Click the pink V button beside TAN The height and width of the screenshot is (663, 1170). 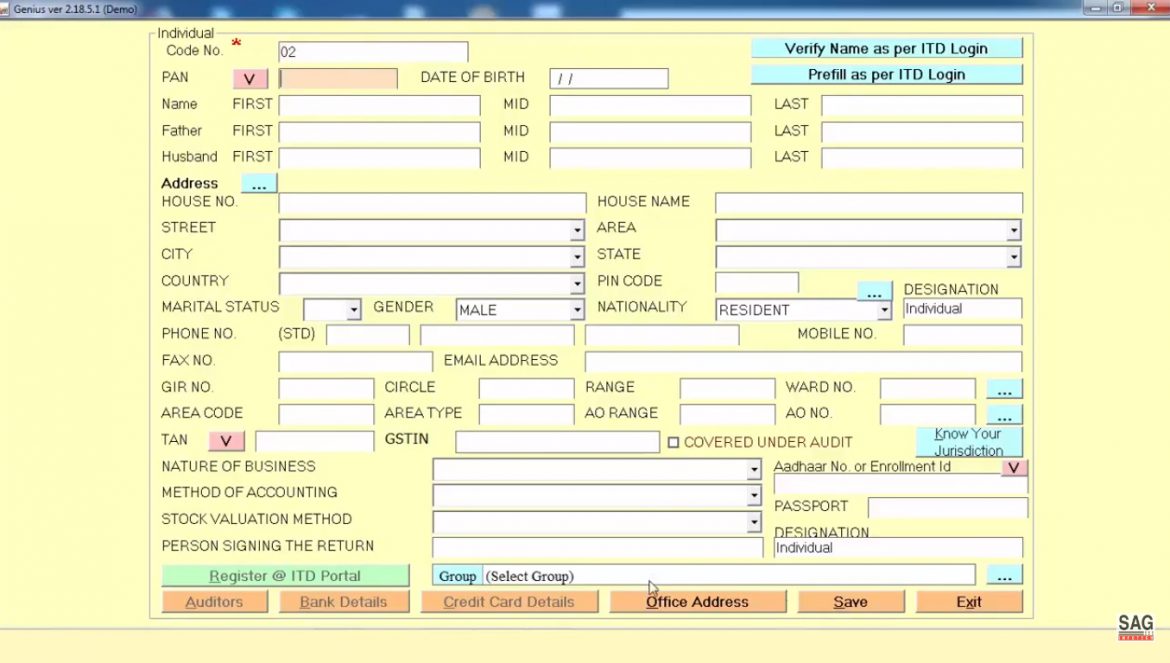226,441
